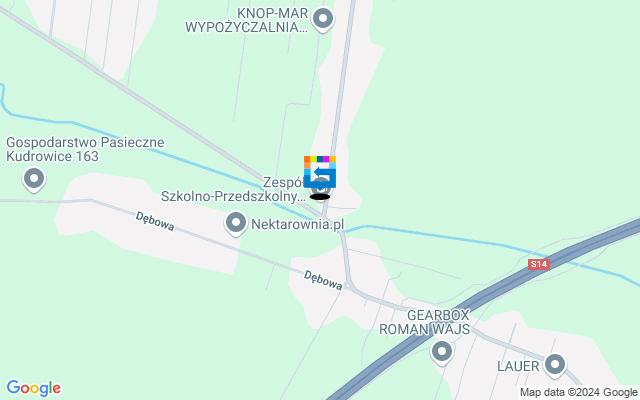
Task: Open the Google logo link
Action: tap(33, 388)
